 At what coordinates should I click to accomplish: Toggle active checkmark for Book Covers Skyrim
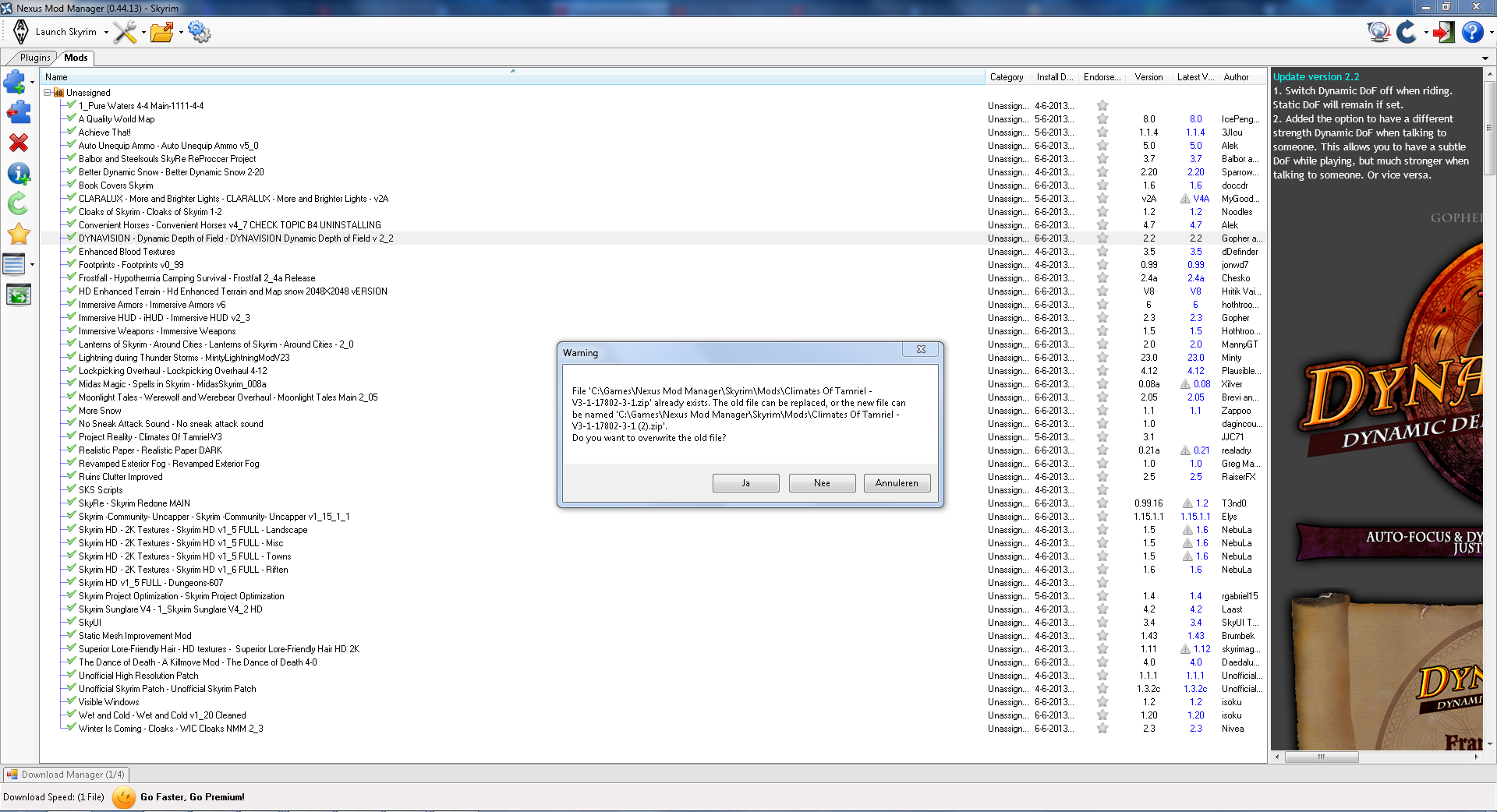pyautogui.click(x=72, y=185)
